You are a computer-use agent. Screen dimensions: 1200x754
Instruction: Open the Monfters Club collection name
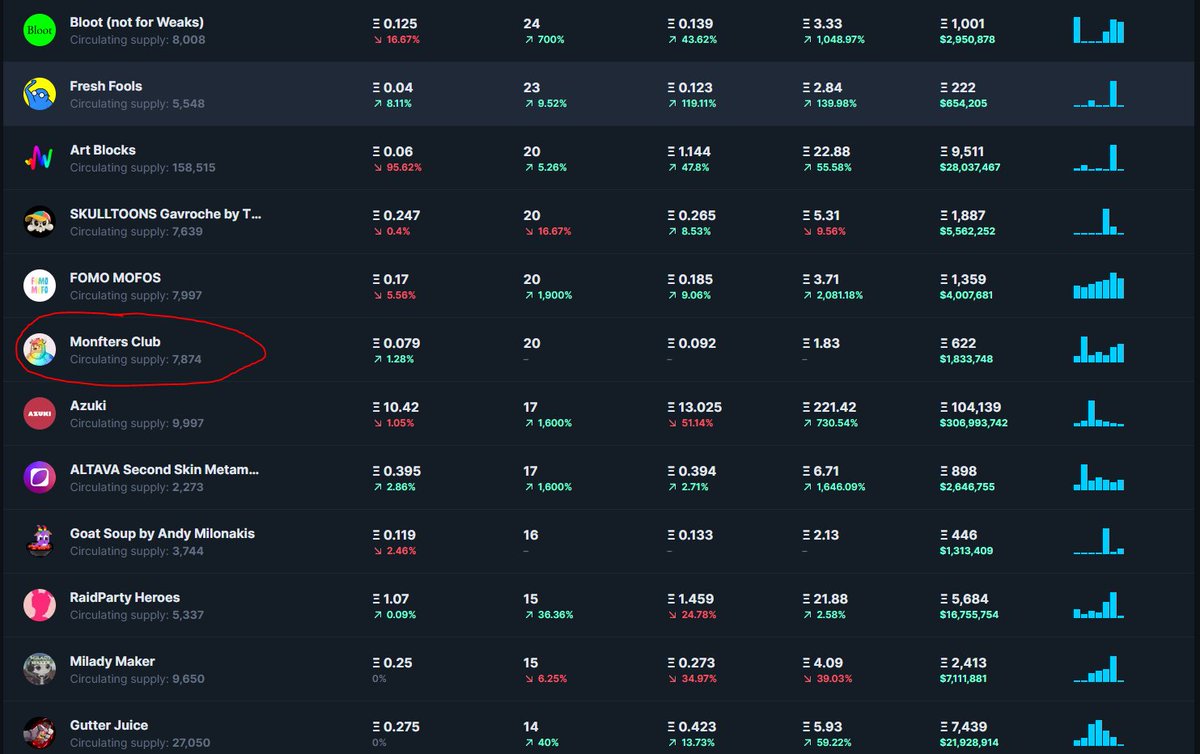click(x=115, y=342)
